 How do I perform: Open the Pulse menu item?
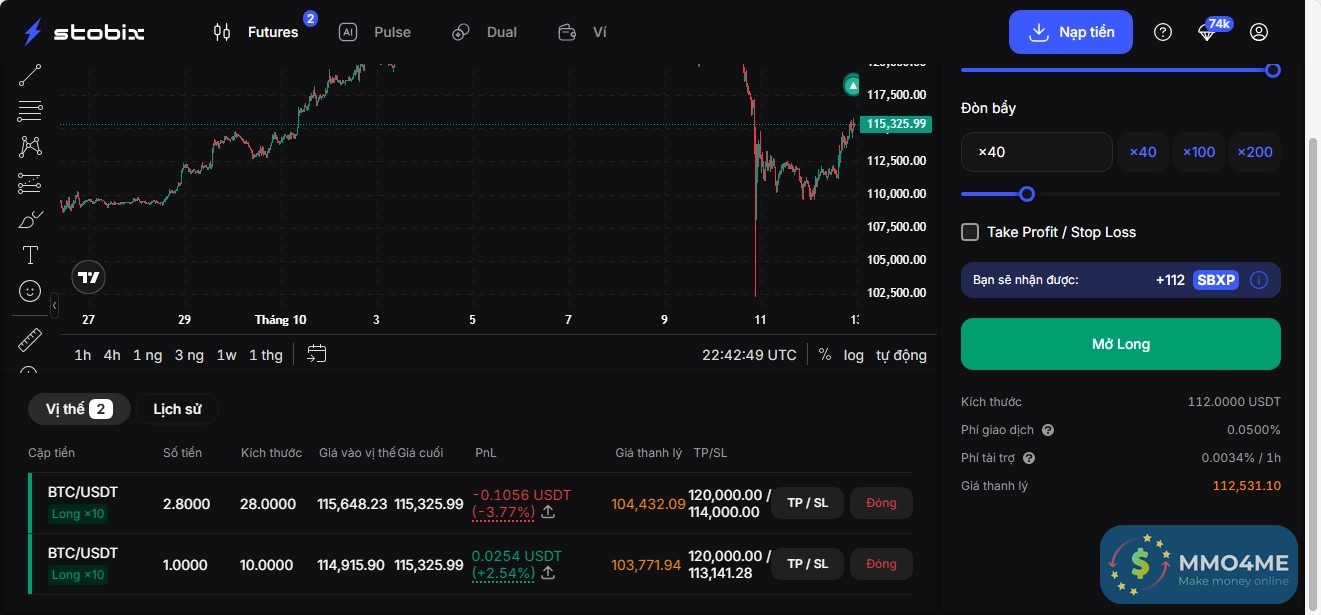pyautogui.click(x=375, y=32)
